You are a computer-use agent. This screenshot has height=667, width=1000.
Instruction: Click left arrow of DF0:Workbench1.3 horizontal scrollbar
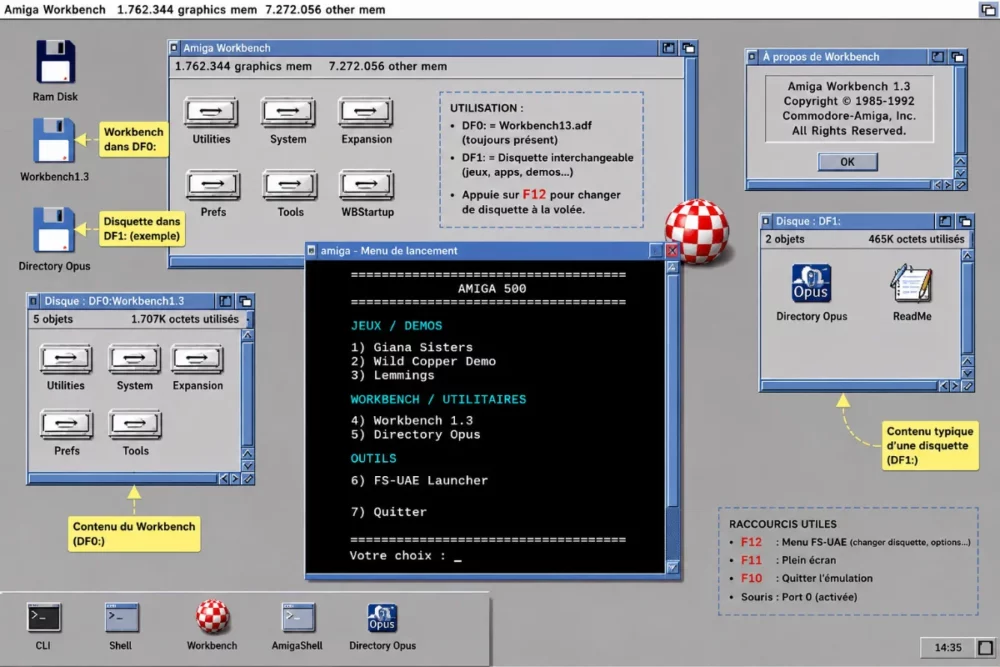coord(223,478)
